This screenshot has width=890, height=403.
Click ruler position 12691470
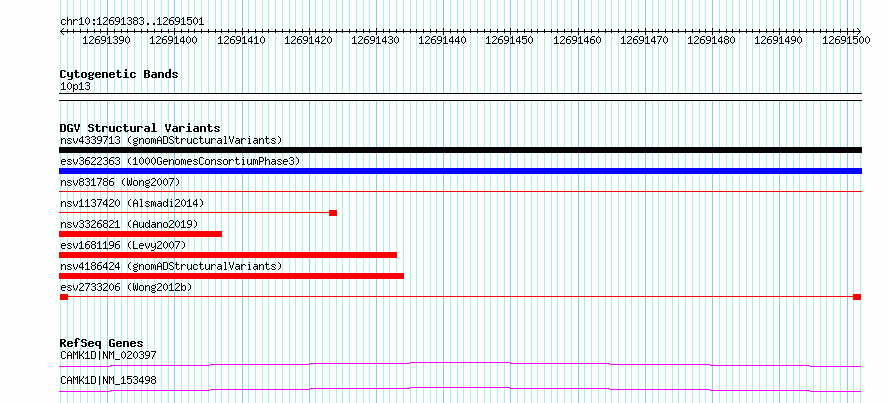pos(644,40)
